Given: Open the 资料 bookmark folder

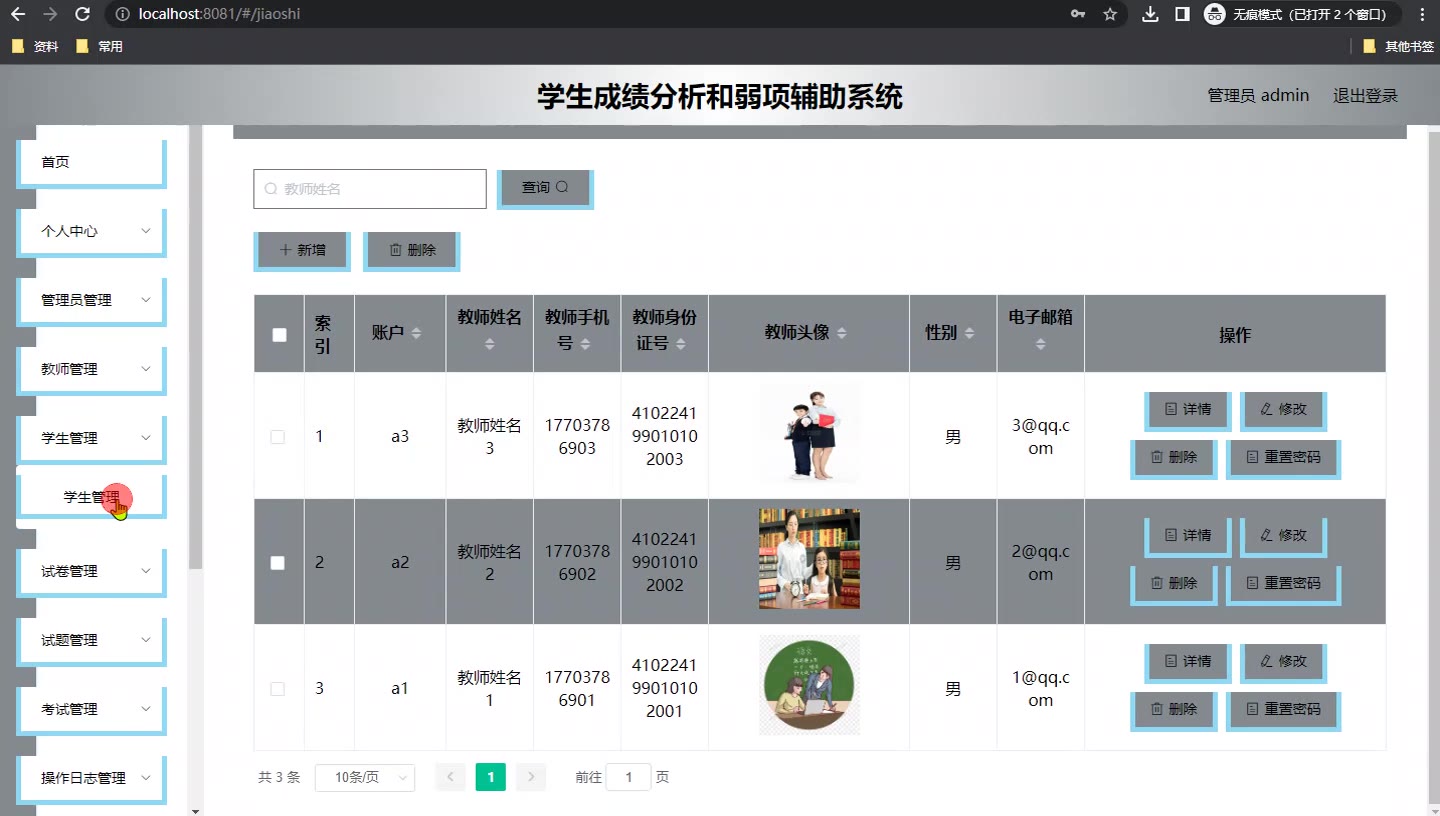Looking at the screenshot, I should pyautogui.click(x=36, y=46).
